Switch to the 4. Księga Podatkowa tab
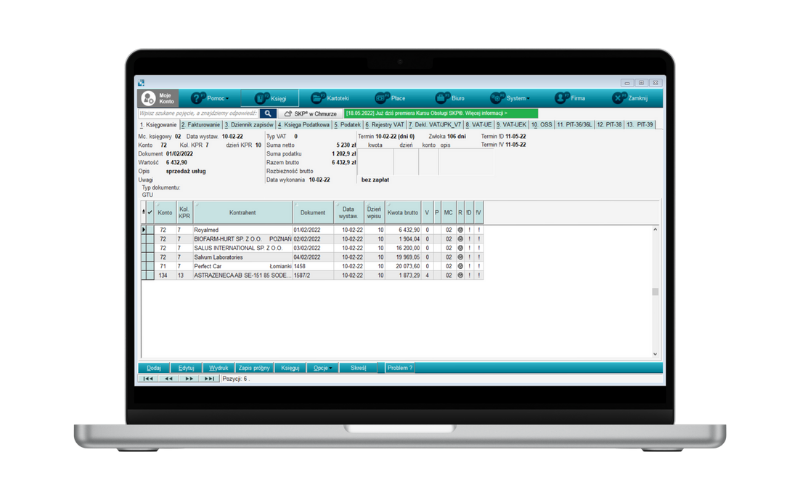800x500 pixels. pyautogui.click(x=304, y=124)
